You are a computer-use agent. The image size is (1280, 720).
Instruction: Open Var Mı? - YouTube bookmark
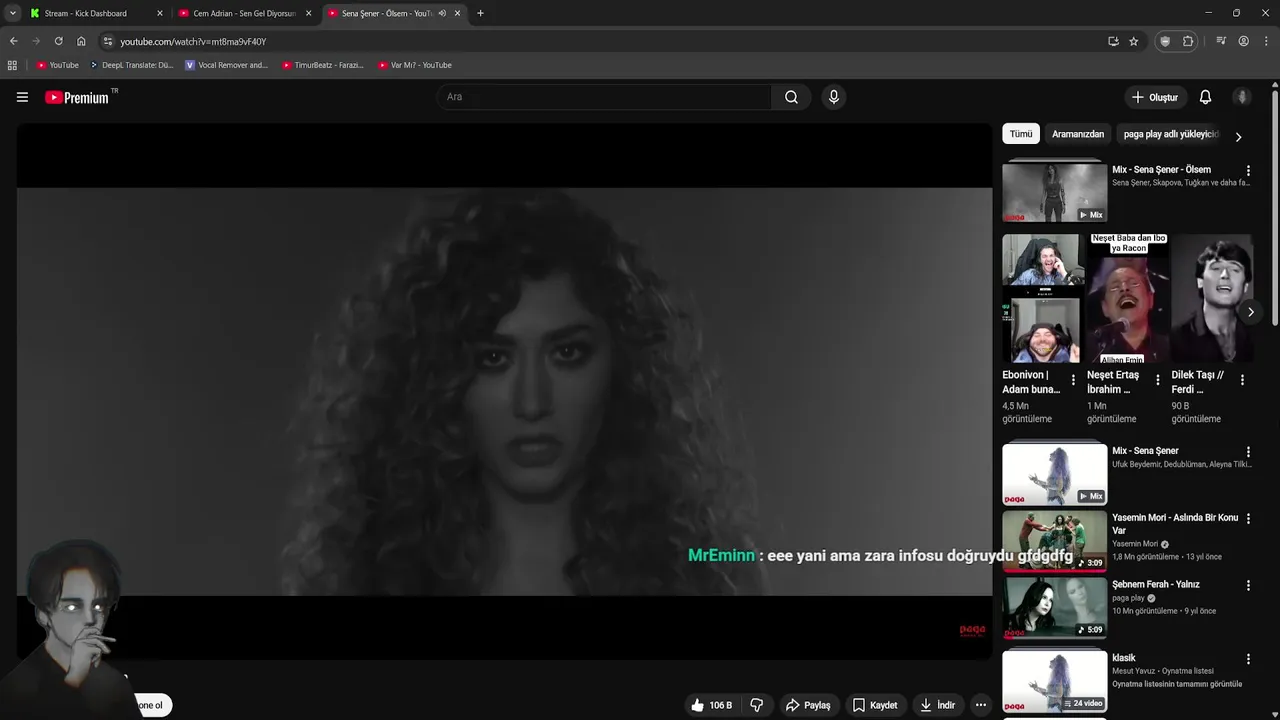(x=415, y=65)
